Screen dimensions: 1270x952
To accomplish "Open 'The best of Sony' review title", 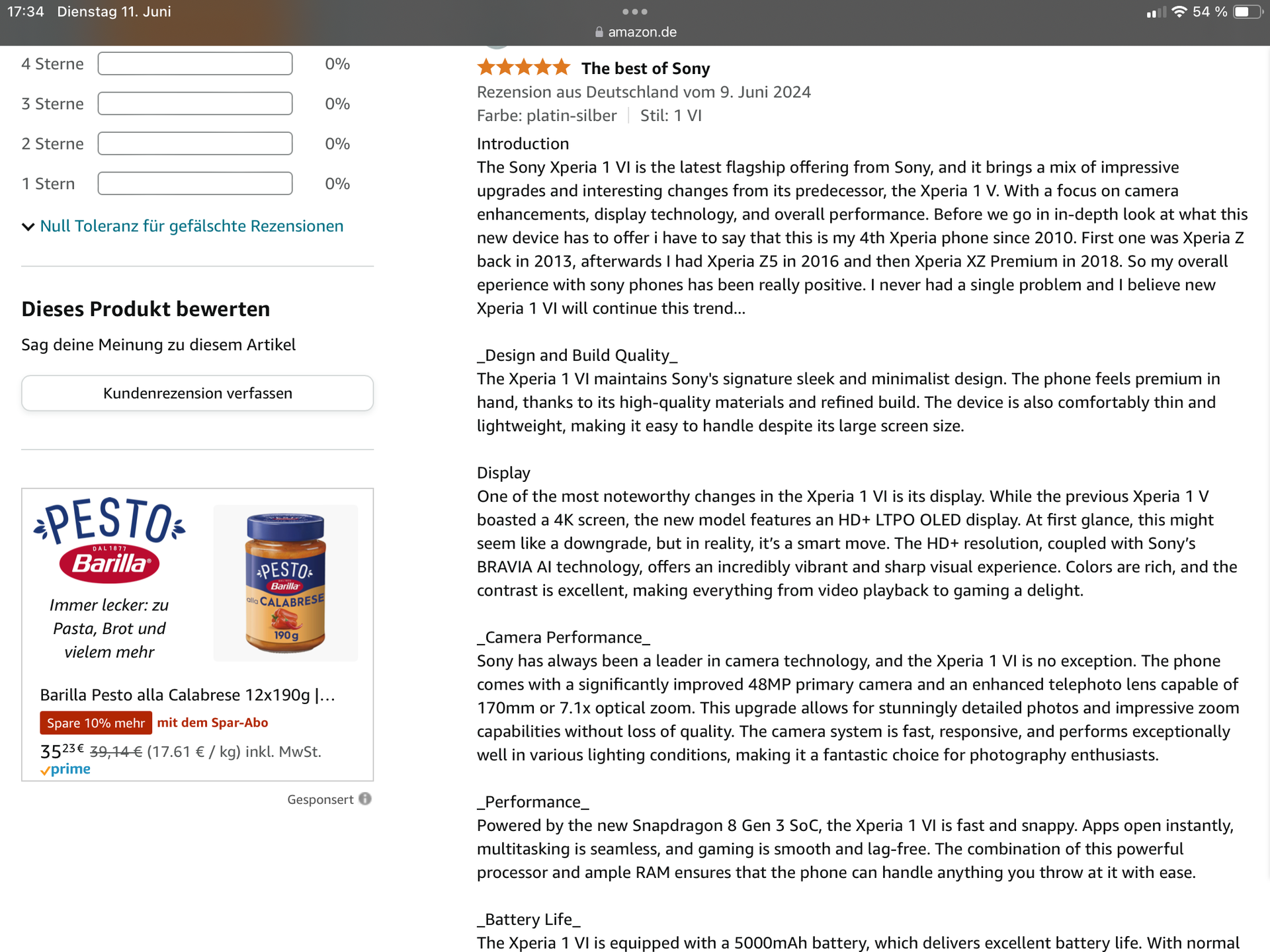I will coord(645,68).
